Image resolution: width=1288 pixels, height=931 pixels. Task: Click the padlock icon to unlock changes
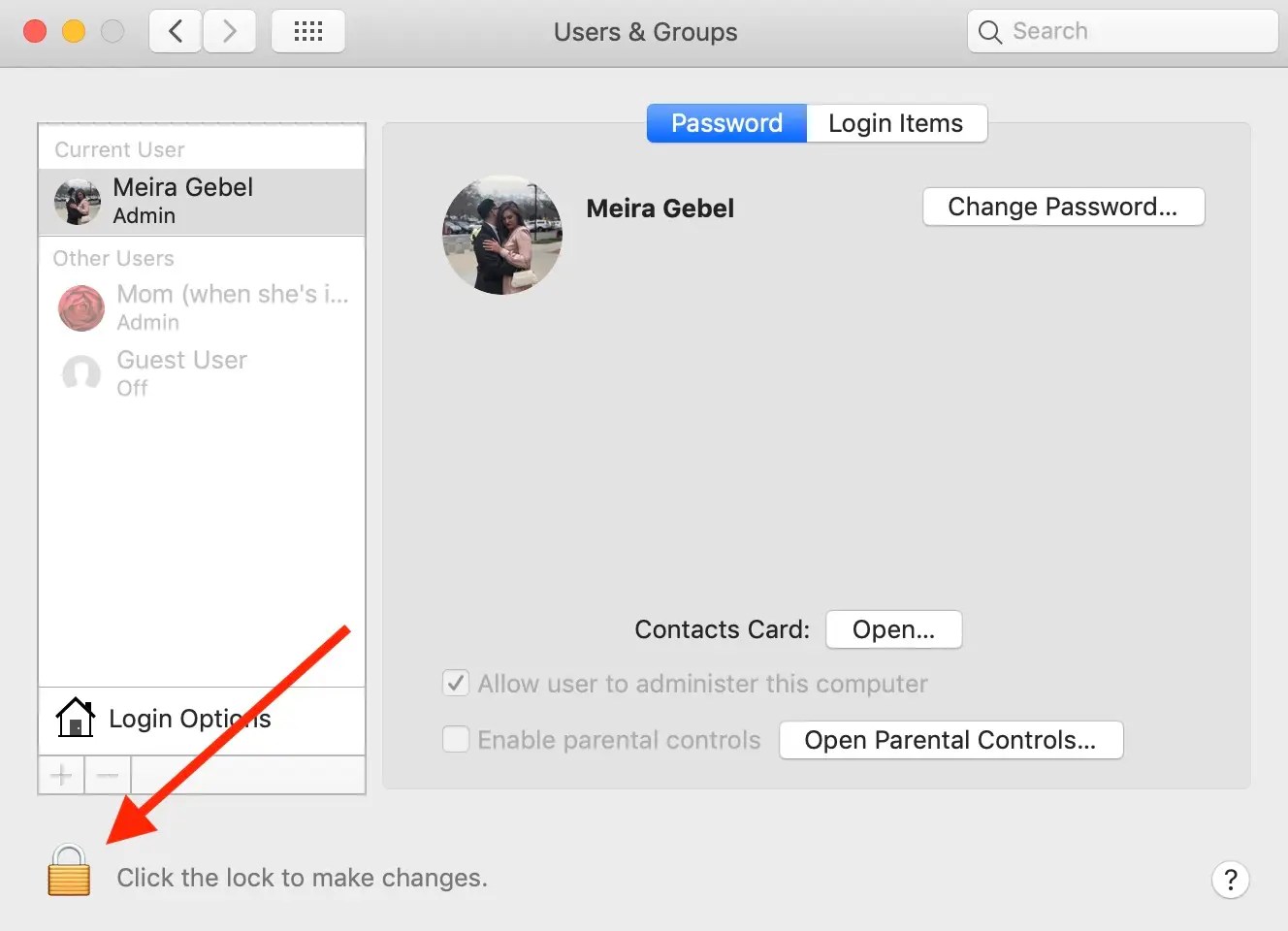[x=69, y=869]
